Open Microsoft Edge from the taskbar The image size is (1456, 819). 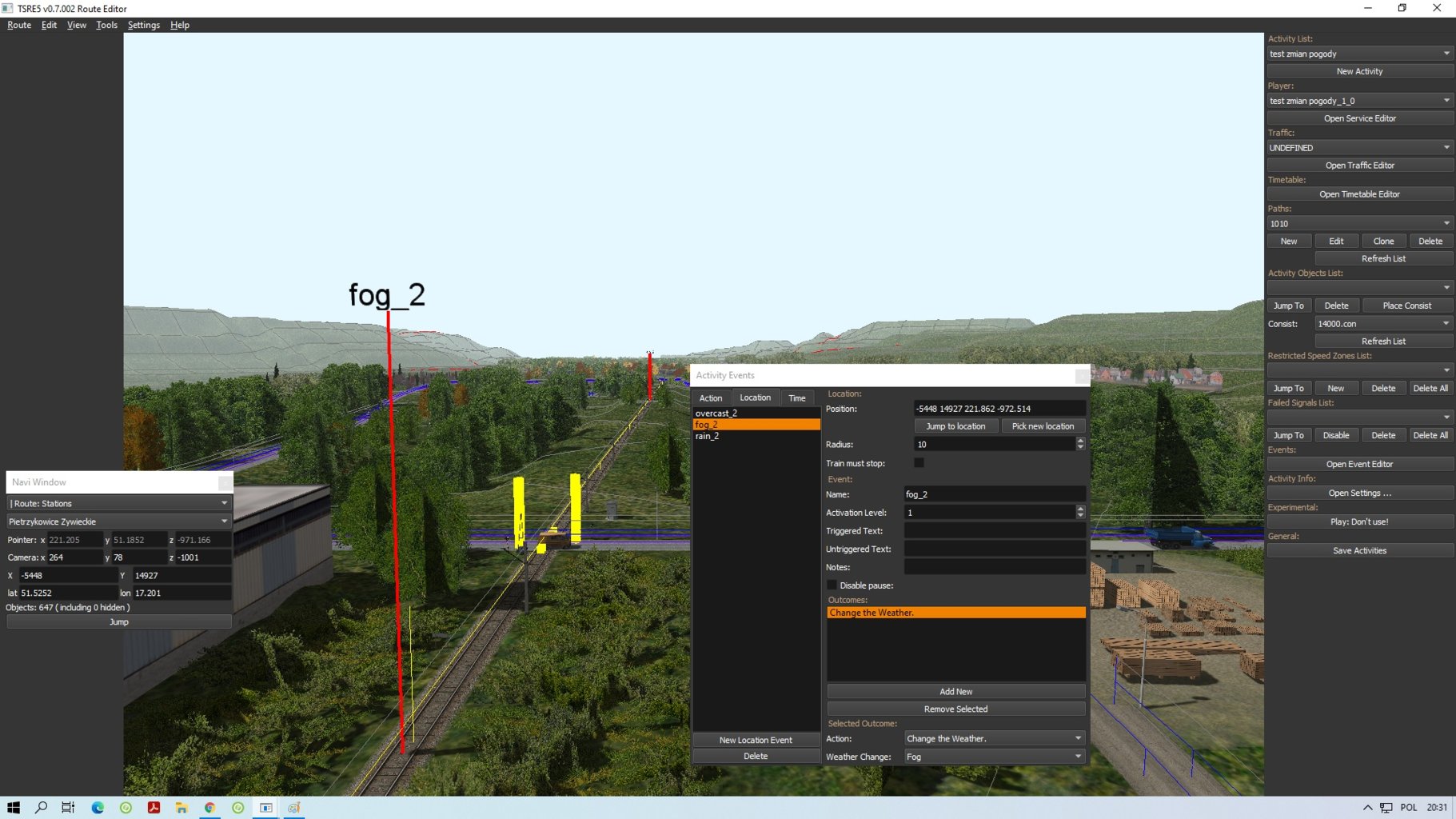98,808
